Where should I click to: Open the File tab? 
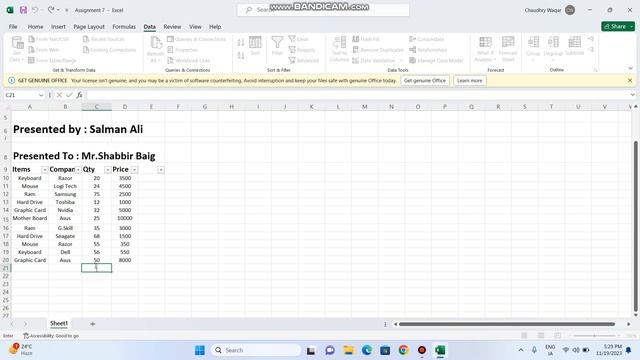click(13, 27)
